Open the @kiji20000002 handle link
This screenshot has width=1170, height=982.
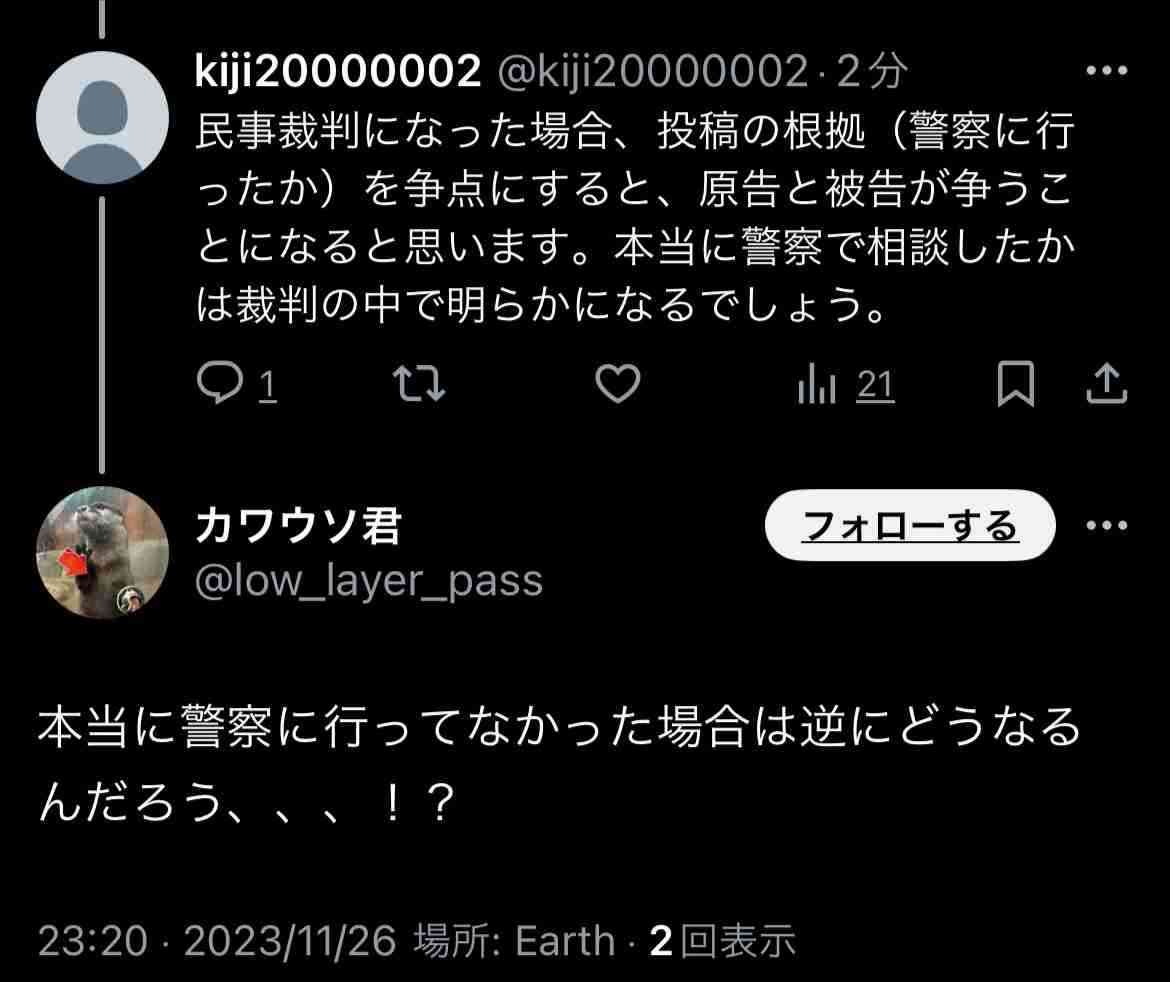coord(652,72)
